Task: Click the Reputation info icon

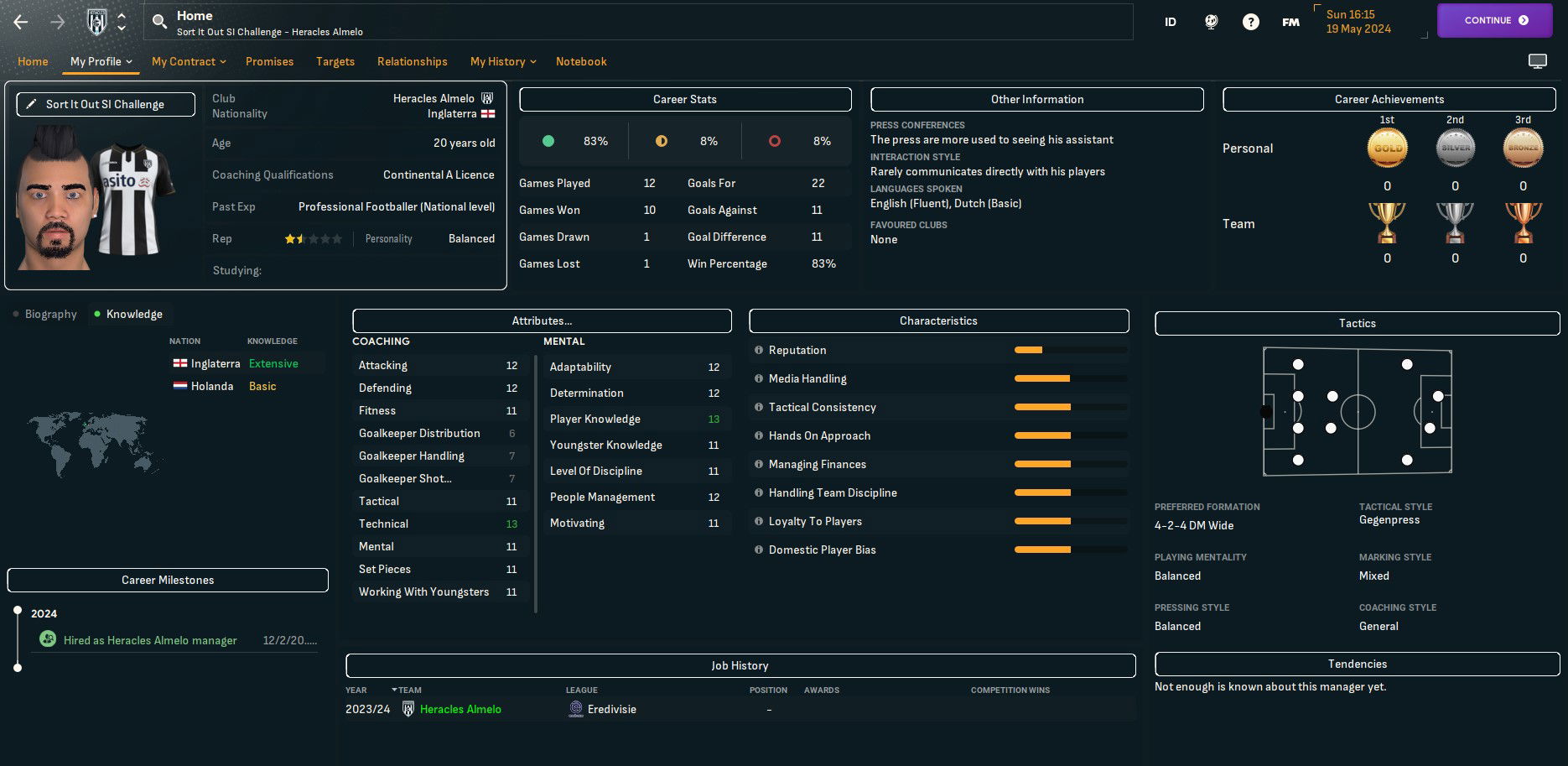Action: coord(759,350)
